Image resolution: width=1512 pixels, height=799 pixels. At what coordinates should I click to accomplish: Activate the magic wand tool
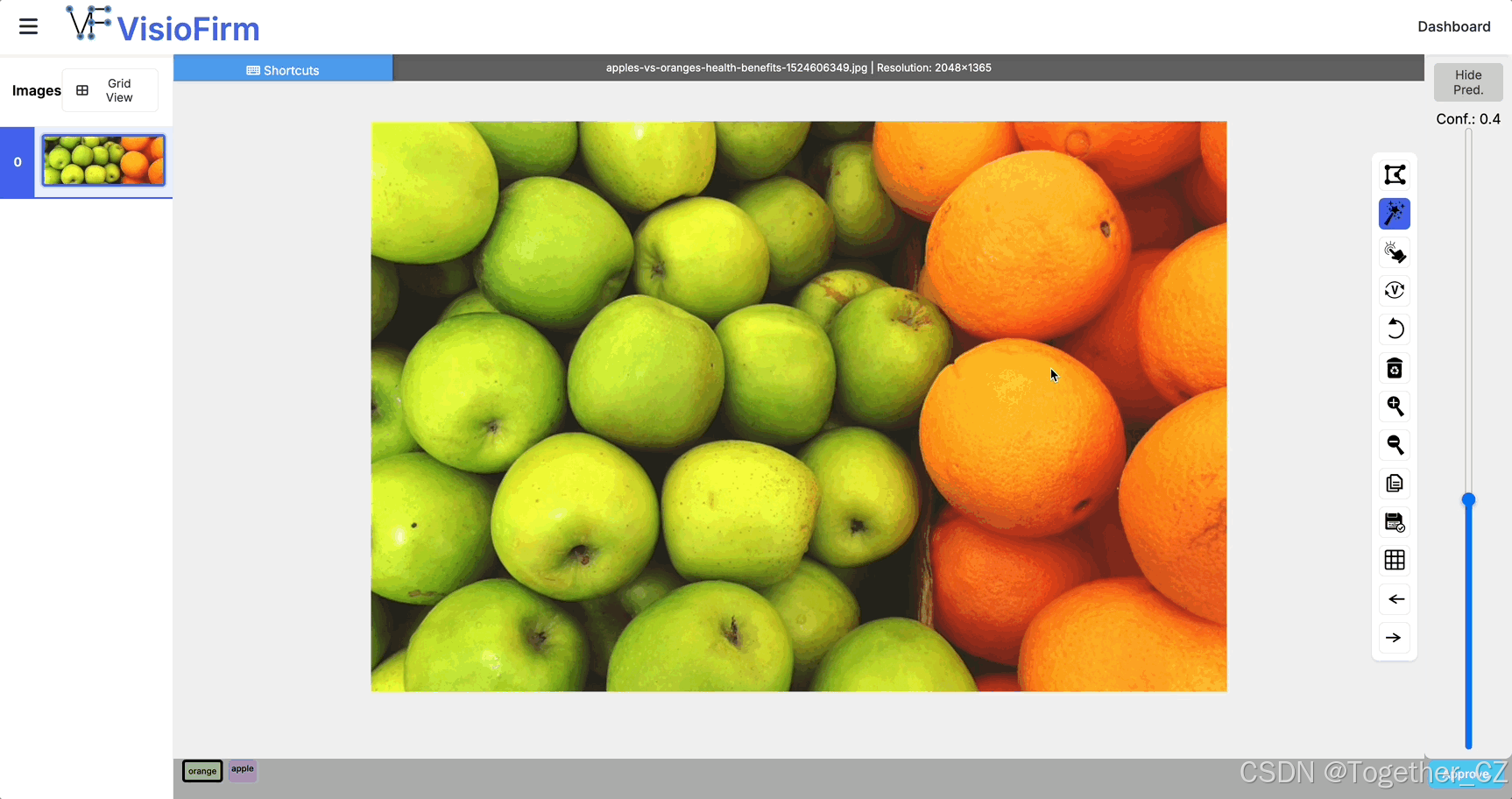(x=1395, y=214)
